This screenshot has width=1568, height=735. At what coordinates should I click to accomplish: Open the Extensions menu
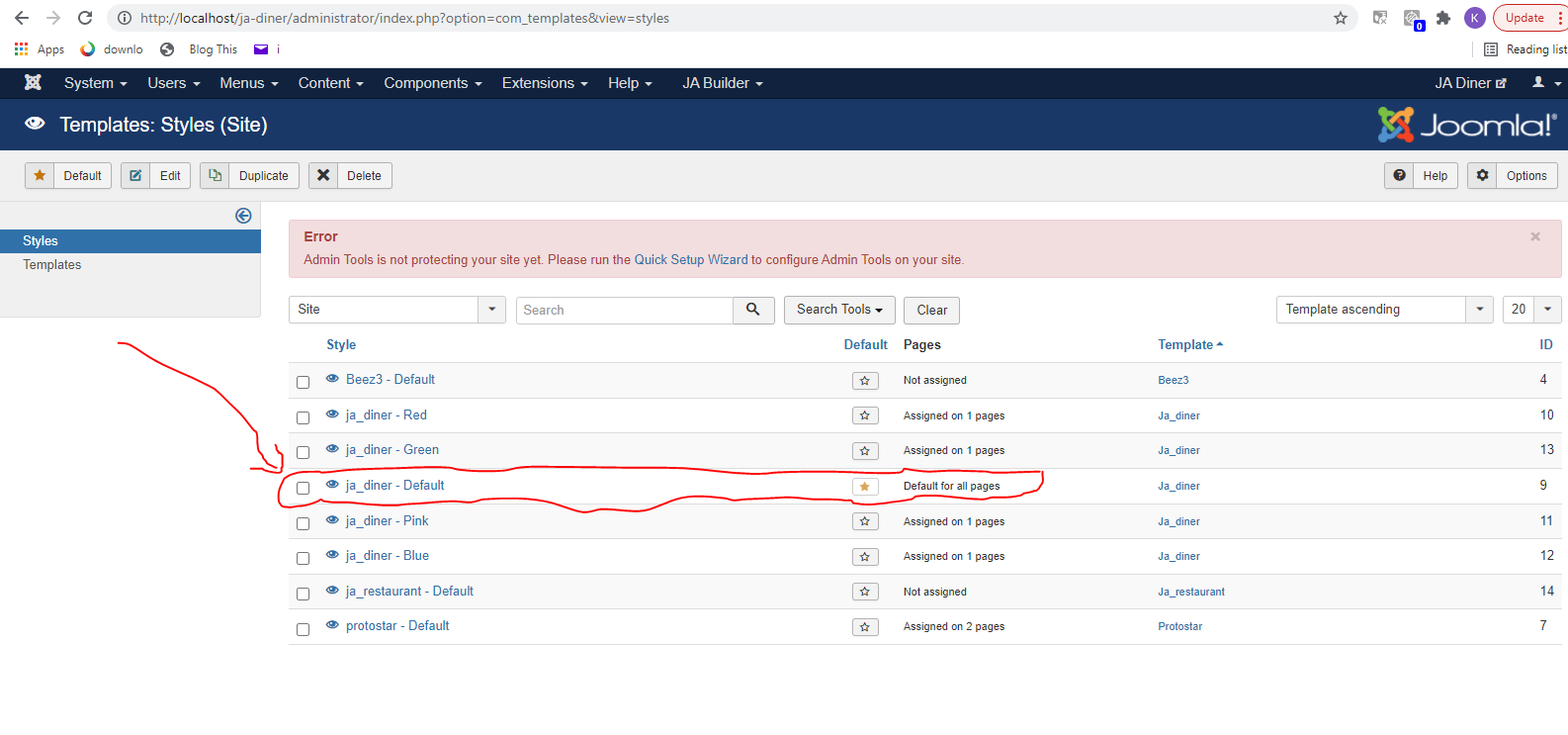tap(544, 83)
